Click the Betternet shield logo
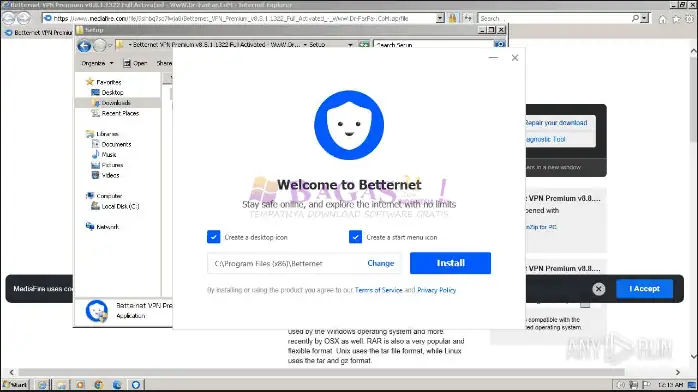698x392 pixels. click(349, 125)
